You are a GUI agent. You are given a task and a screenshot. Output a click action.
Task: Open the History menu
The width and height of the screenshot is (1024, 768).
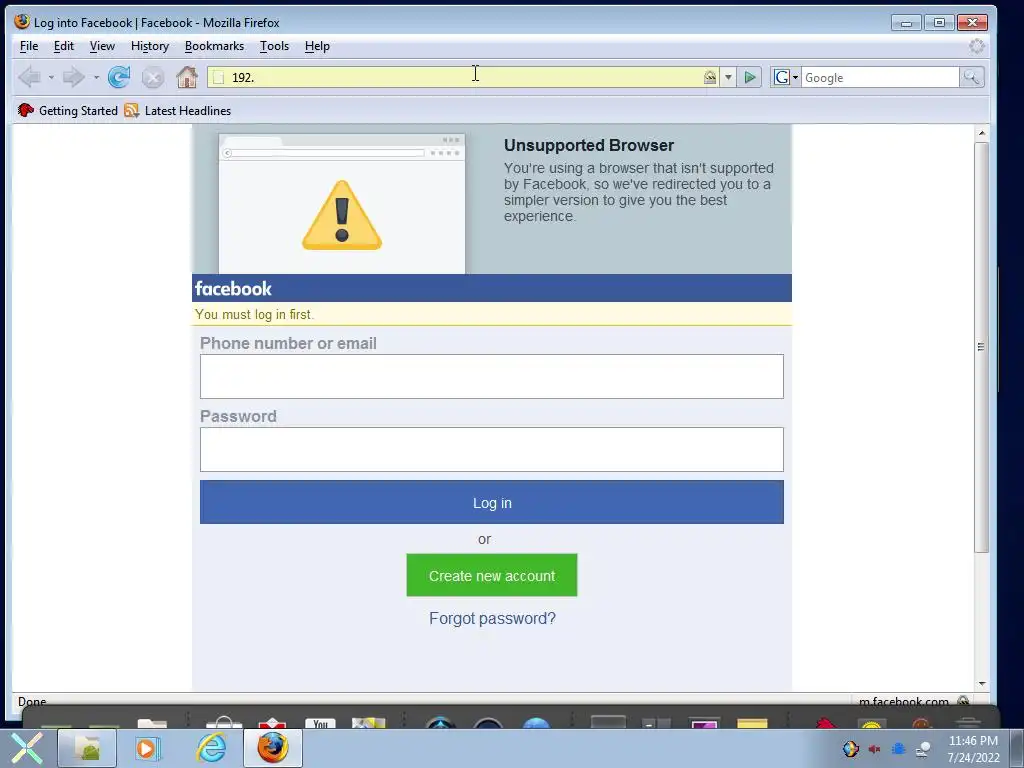point(150,46)
